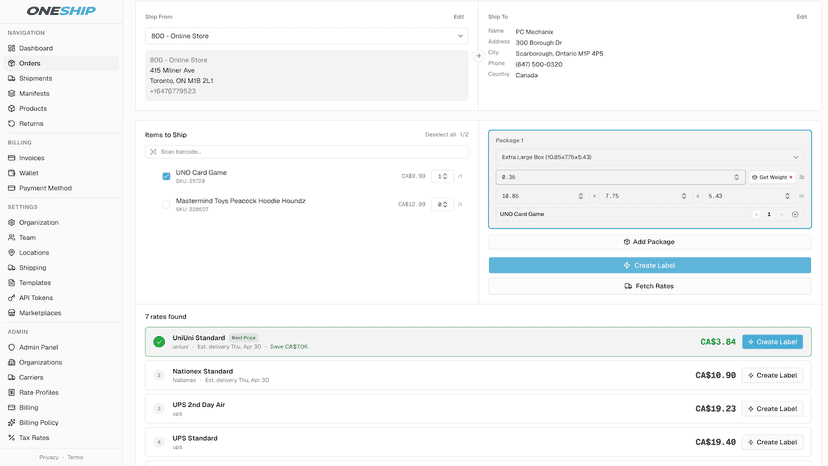
Task: Click the Locations pin icon
Action: point(12,253)
